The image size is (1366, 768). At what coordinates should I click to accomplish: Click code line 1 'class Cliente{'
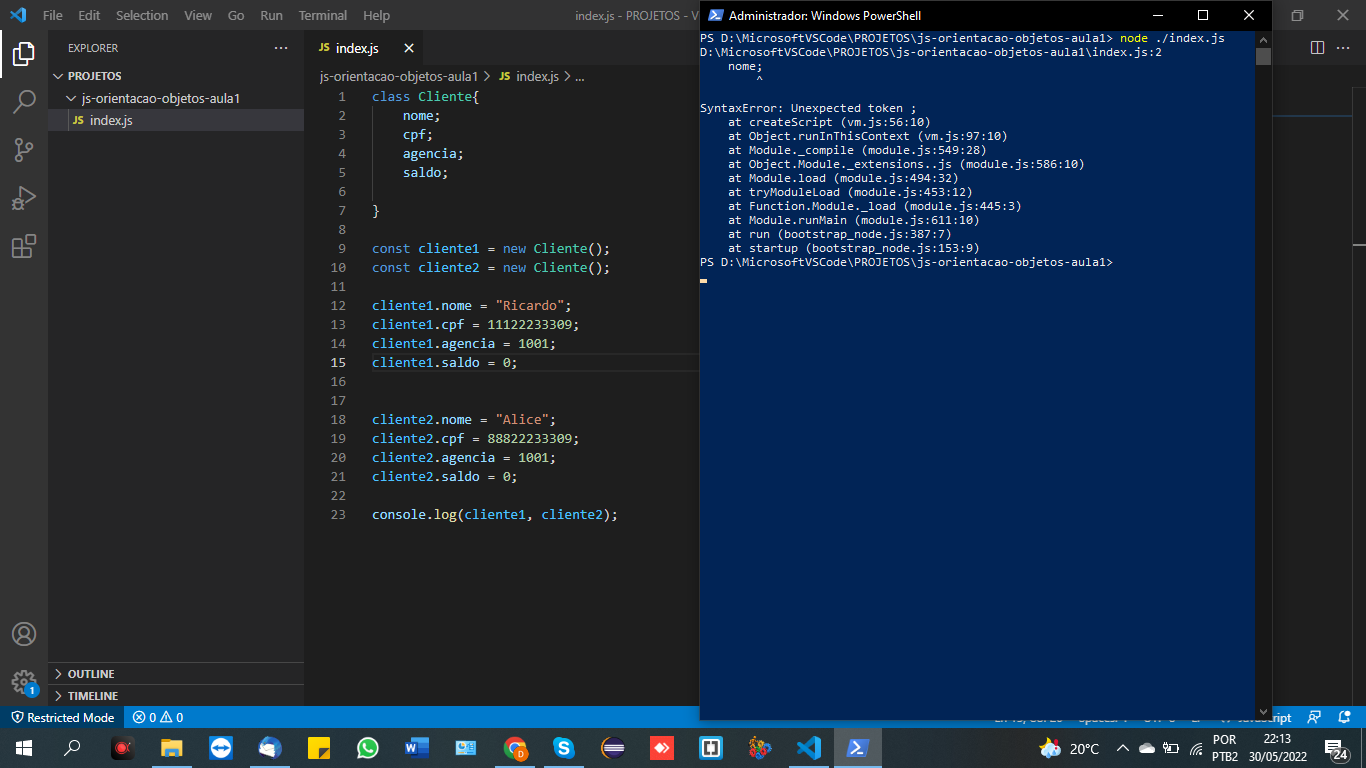click(x=426, y=96)
